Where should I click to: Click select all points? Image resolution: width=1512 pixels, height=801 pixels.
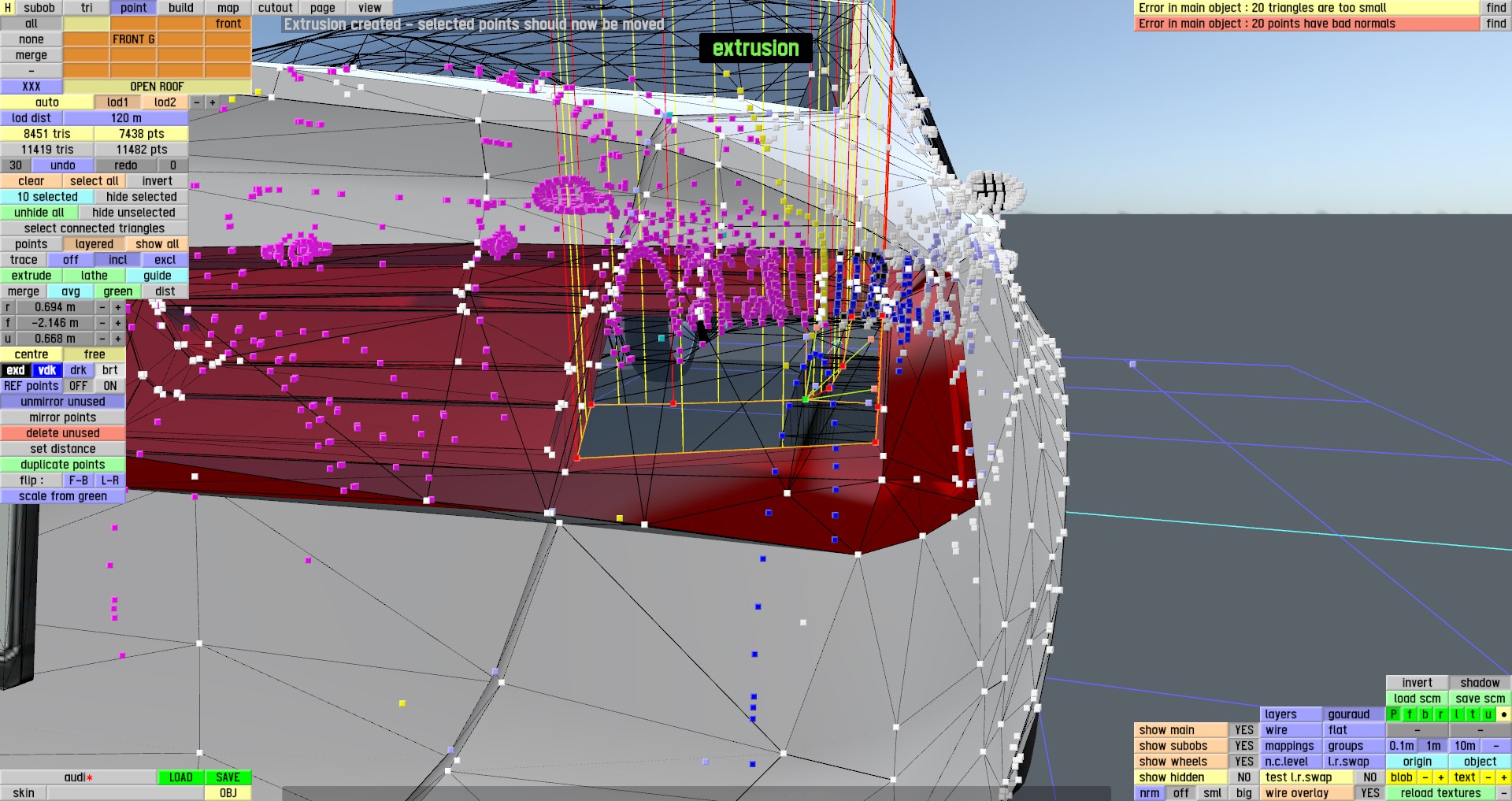94,181
